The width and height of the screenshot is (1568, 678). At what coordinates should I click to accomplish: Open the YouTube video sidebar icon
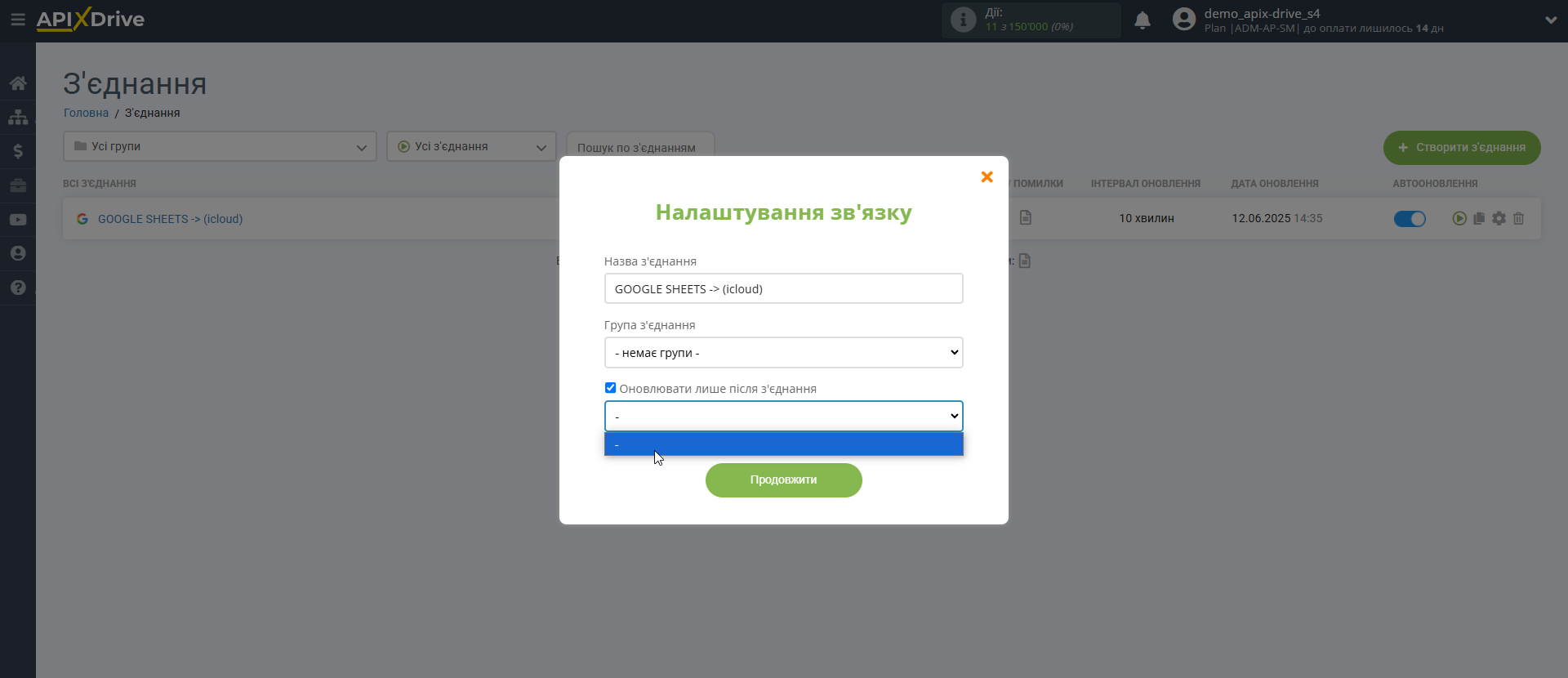[x=18, y=220]
